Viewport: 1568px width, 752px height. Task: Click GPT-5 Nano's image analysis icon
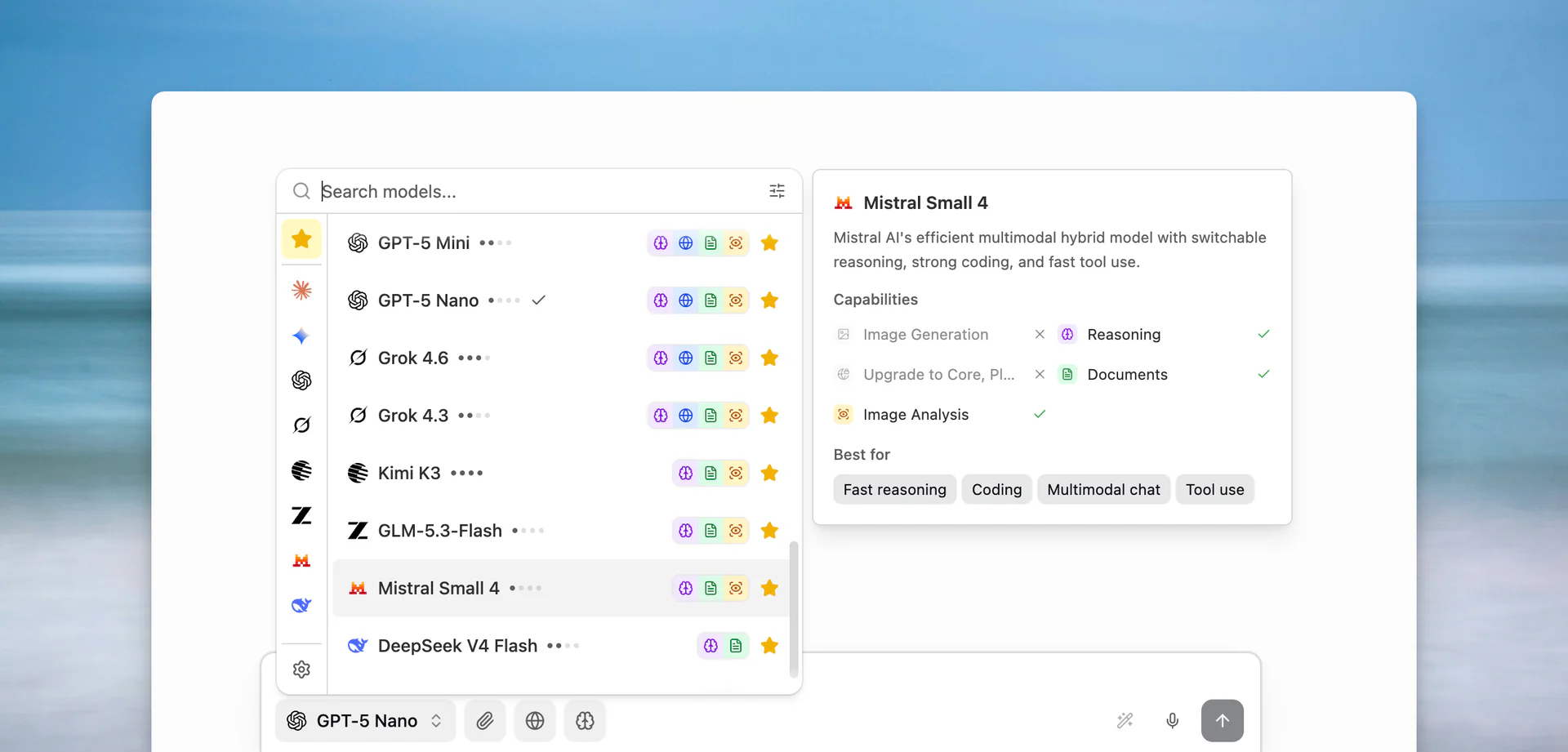click(736, 300)
